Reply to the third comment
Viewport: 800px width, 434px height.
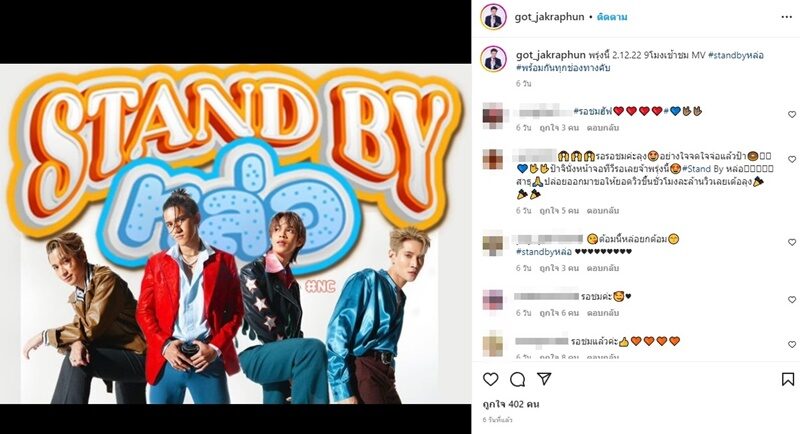click(x=603, y=268)
